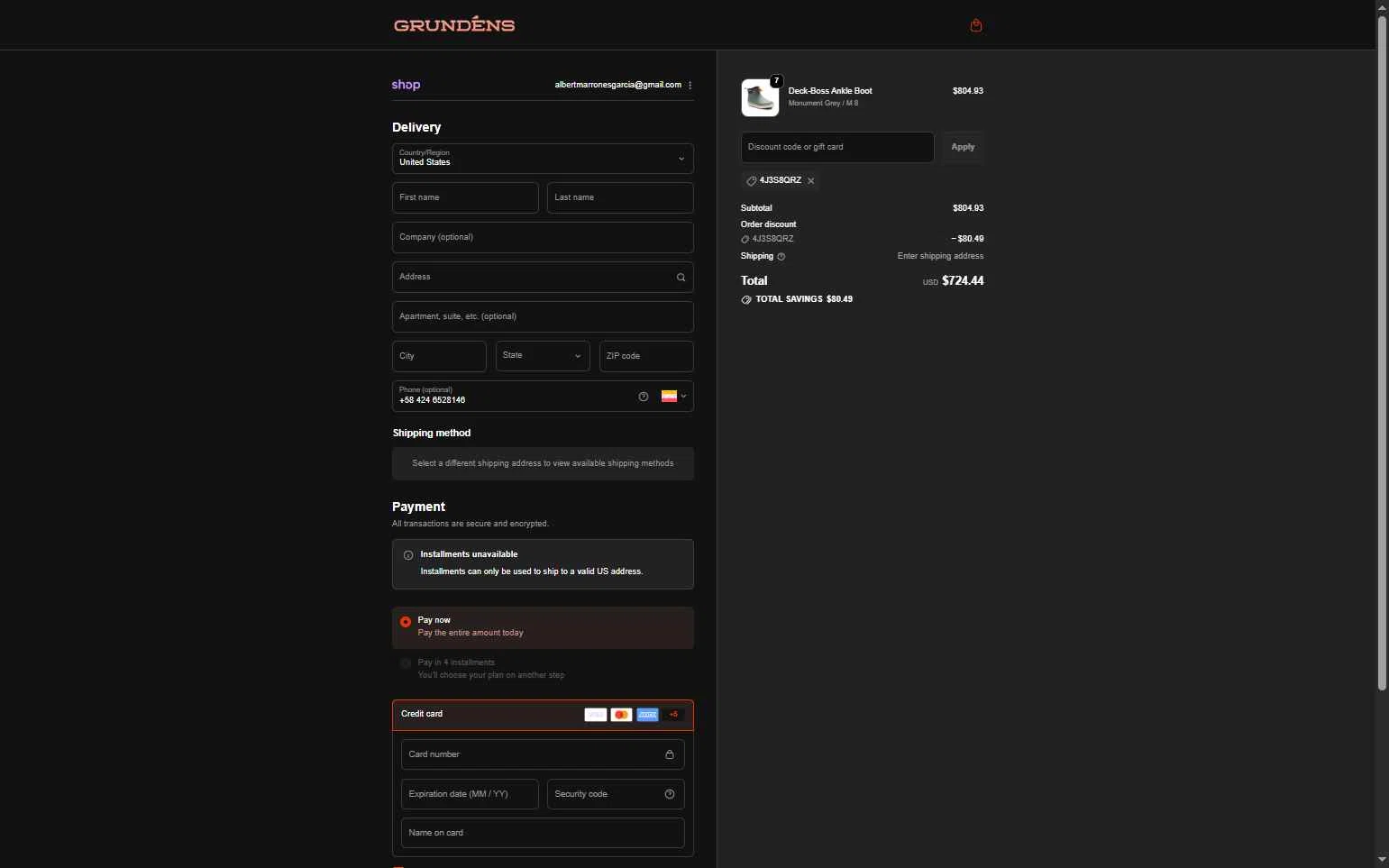Click the Deck-Boss Ankle Boot thumbnail

pyautogui.click(x=760, y=97)
